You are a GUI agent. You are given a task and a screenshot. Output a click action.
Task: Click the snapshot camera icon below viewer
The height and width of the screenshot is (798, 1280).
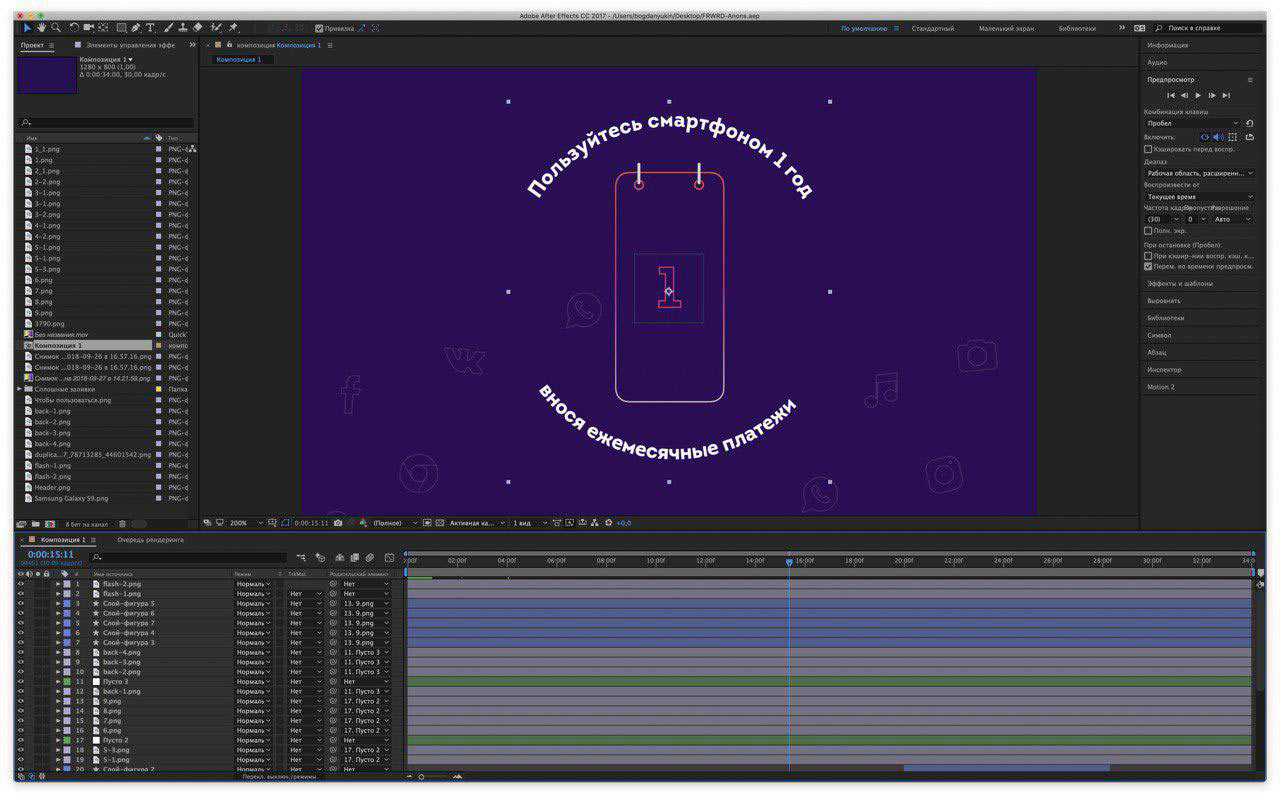click(338, 523)
